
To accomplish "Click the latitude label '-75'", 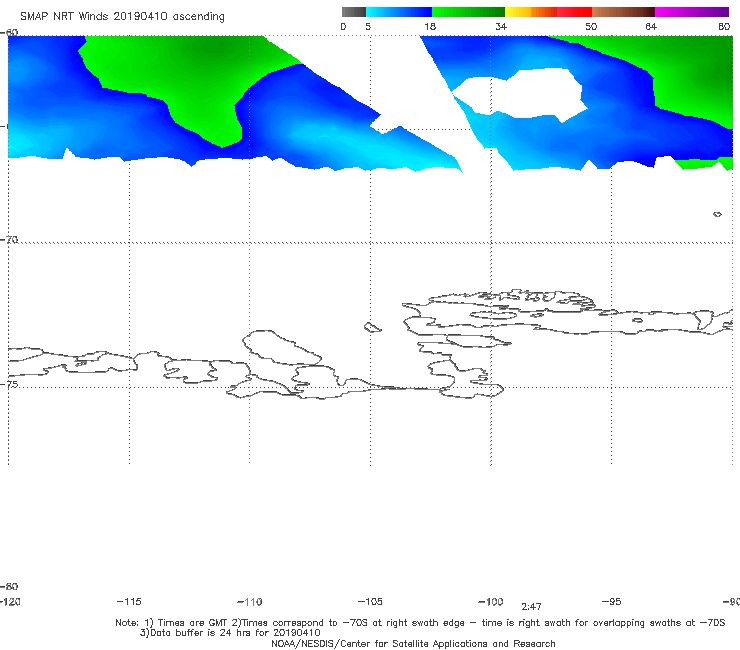I will [x=9, y=384].
